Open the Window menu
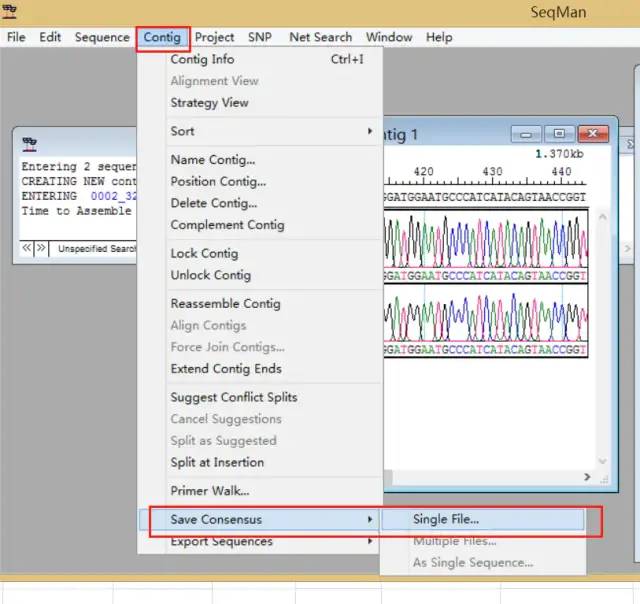The width and height of the screenshot is (640, 604). pyautogui.click(x=389, y=37)
